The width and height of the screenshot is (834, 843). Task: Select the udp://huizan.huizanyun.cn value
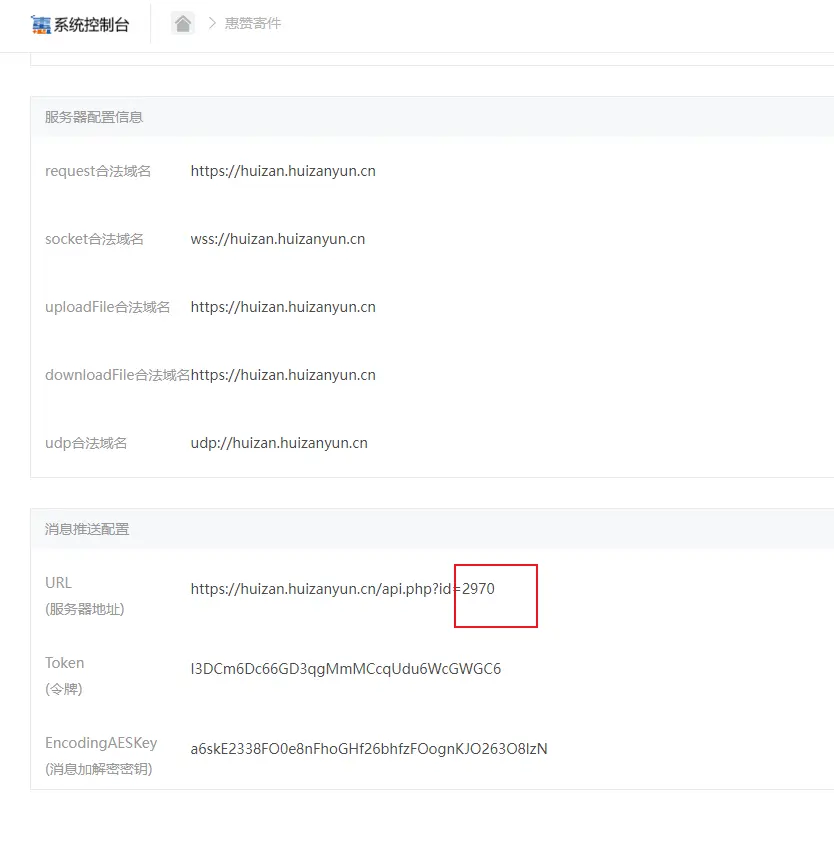coord(279,443)
